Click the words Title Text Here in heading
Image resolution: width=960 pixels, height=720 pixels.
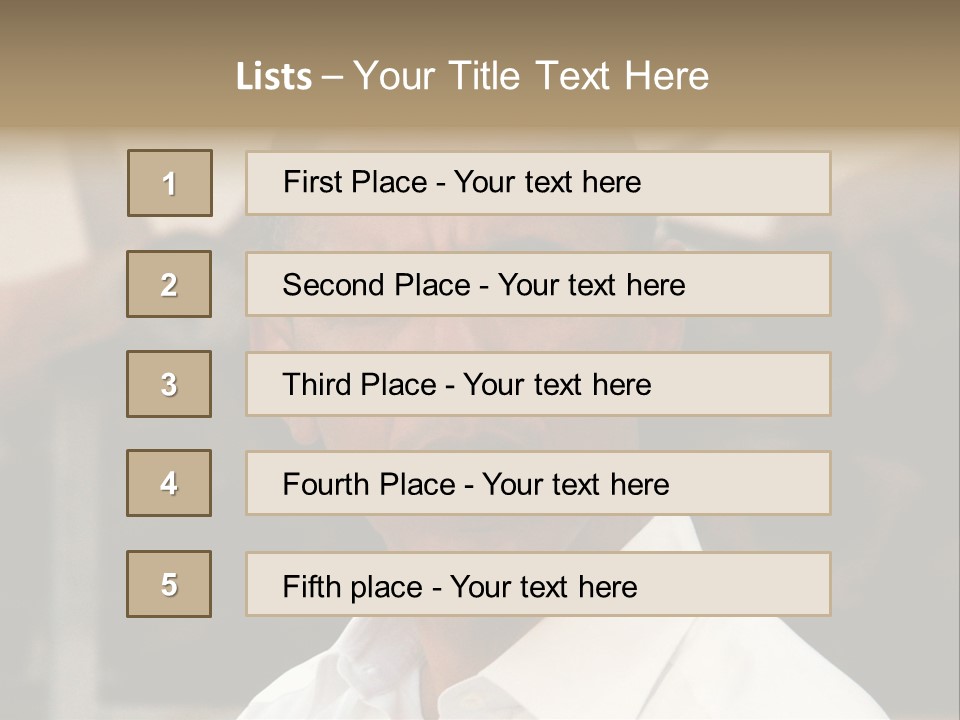[x=579, y=76]
